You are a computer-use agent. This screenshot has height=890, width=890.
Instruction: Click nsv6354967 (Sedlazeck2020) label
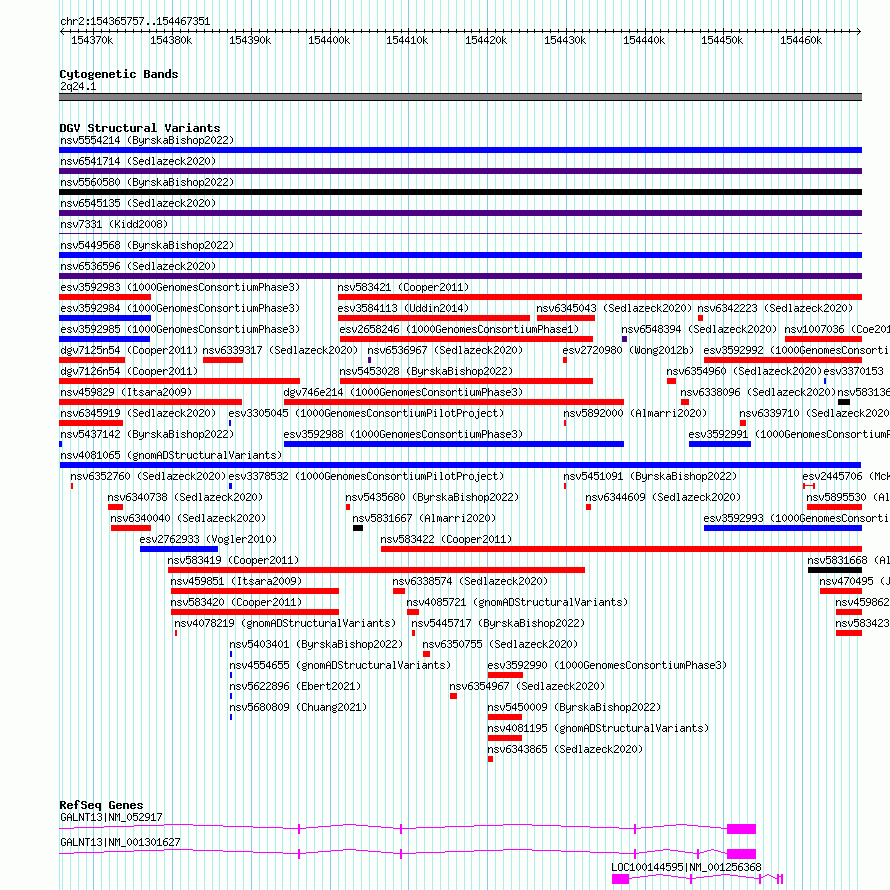527,686
